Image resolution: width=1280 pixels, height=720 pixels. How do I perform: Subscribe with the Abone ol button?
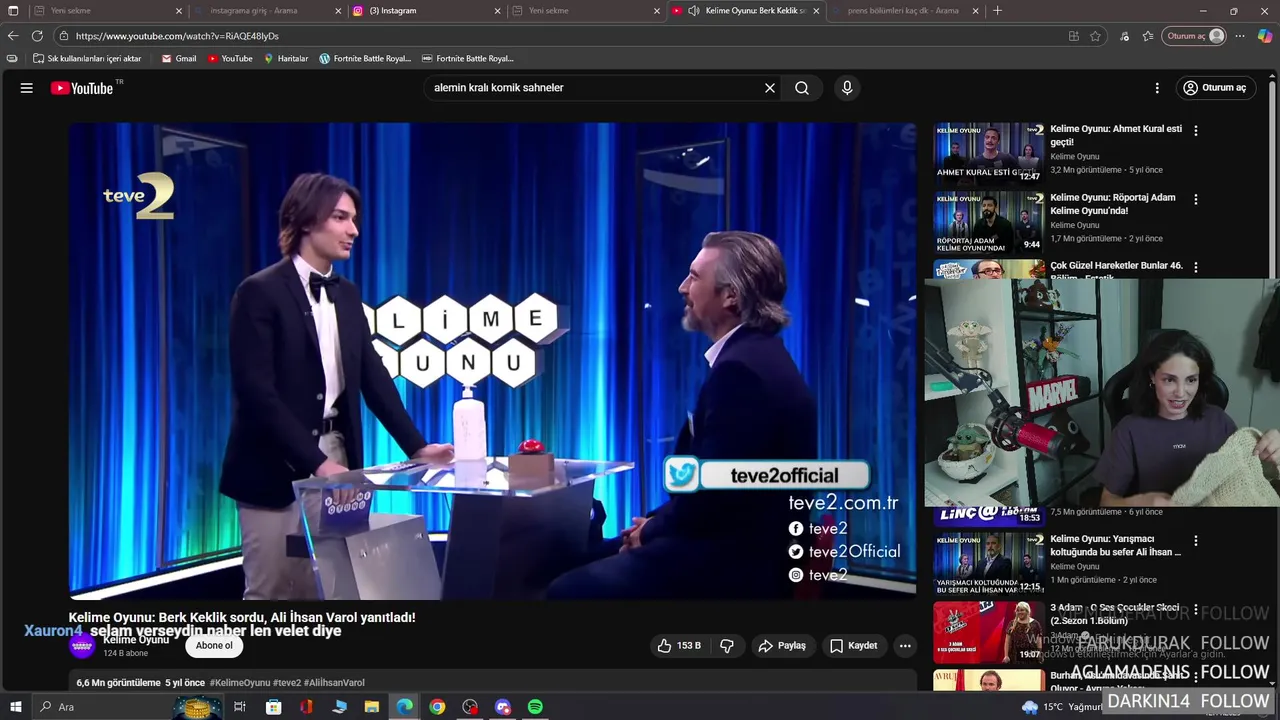tap(214, 646)
